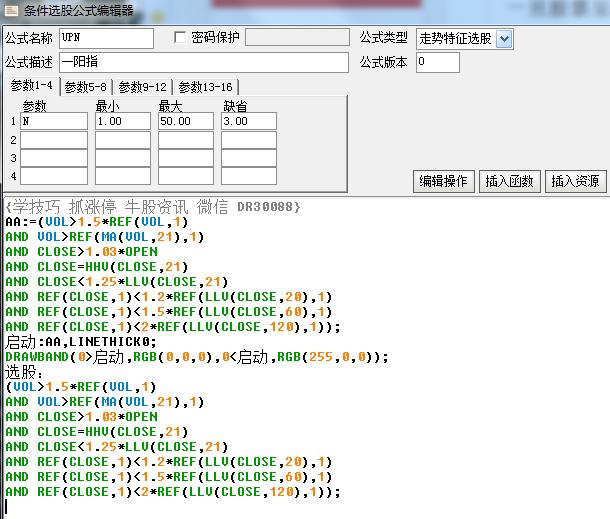Viewport: 610px width, 519px height.
Task: Click the code line AA:=(VOL>1.5*REF(VOL,1)
Action: [97, 222]
